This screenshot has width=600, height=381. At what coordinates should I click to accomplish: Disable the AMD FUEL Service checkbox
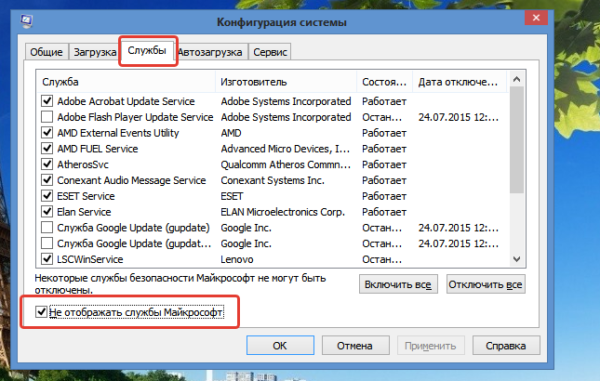[47, 148]
